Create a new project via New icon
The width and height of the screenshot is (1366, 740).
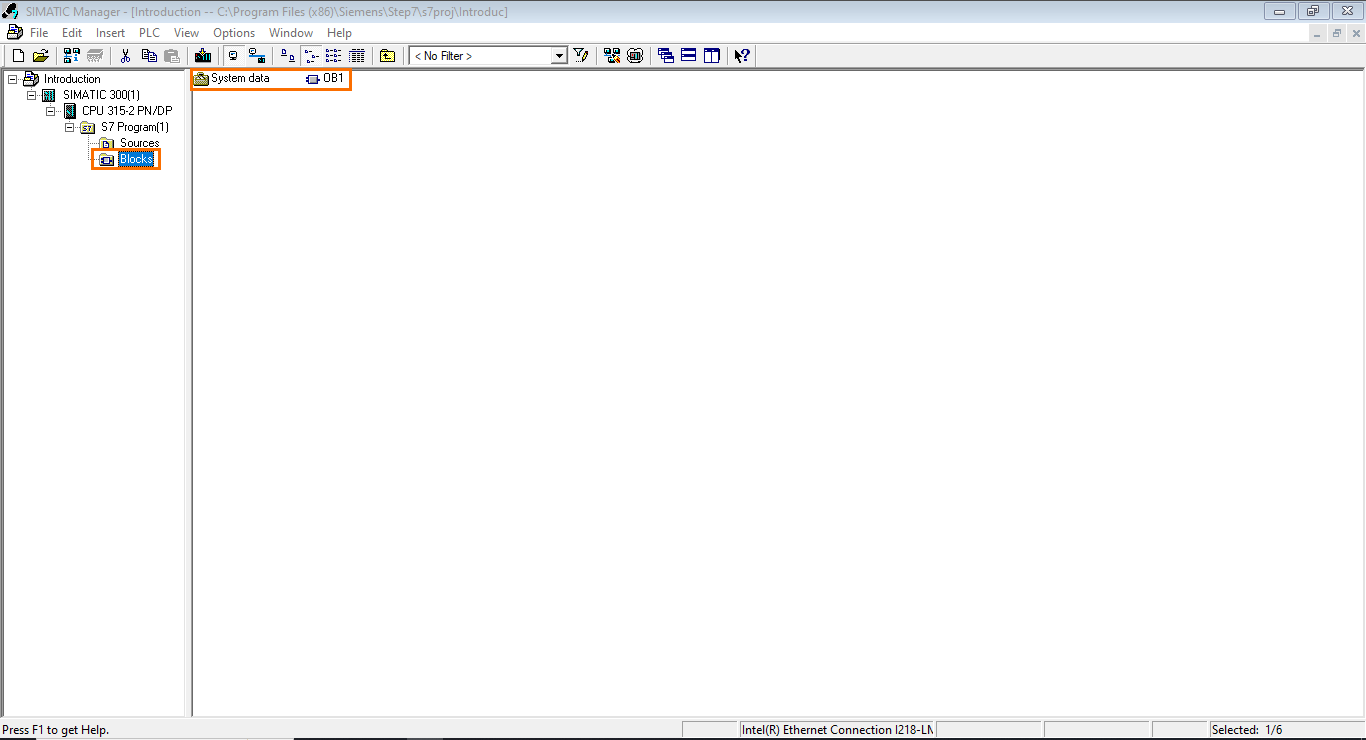point(17,55)
